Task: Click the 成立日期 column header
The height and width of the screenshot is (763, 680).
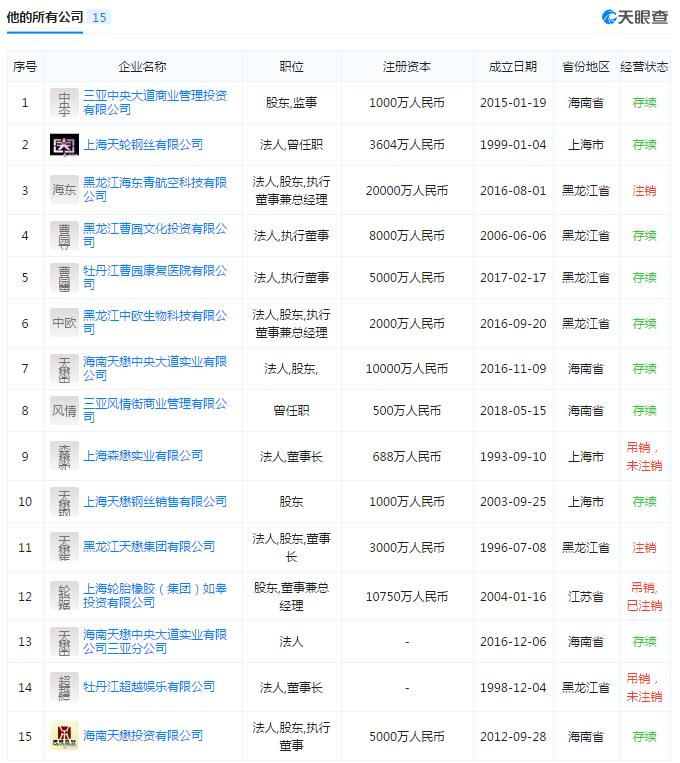Action: pyautogui.click(x=513, y=66)
